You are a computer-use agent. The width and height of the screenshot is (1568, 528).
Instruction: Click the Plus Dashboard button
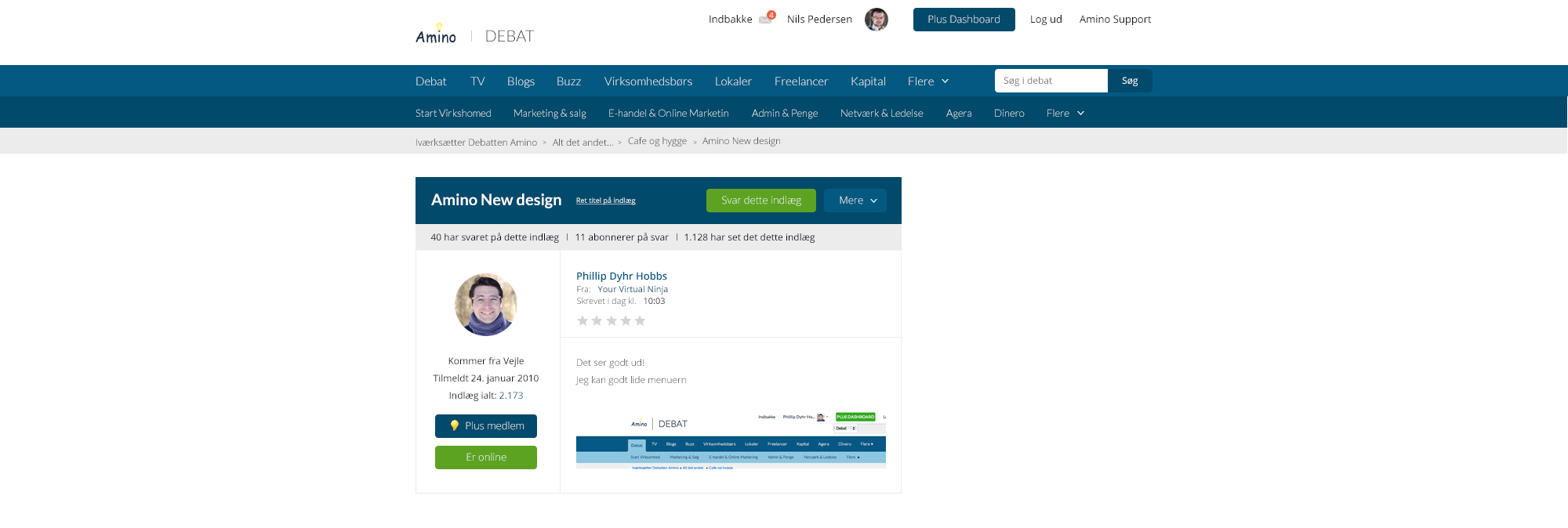pos(964,20)
